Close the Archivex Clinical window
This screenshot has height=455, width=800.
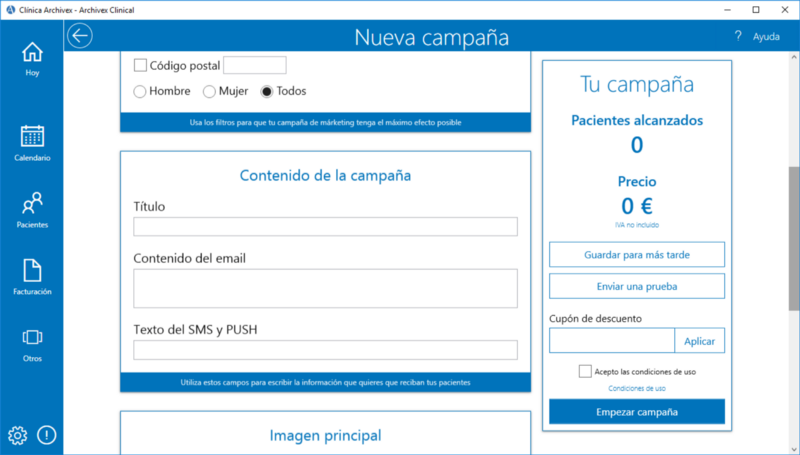click(x=785, y=10)
